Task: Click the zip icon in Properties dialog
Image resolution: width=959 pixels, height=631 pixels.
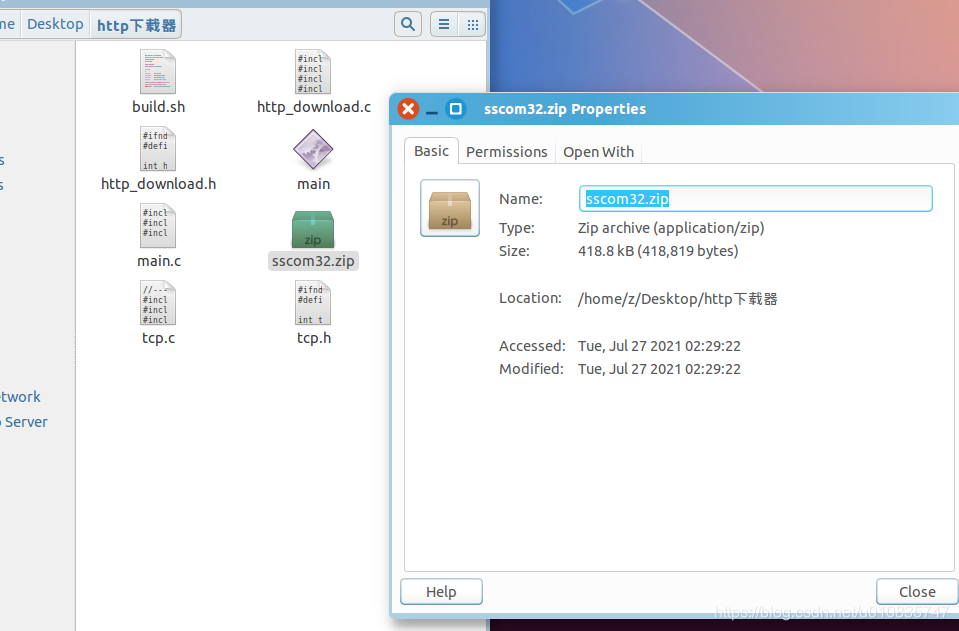Action: coord(450,208)
